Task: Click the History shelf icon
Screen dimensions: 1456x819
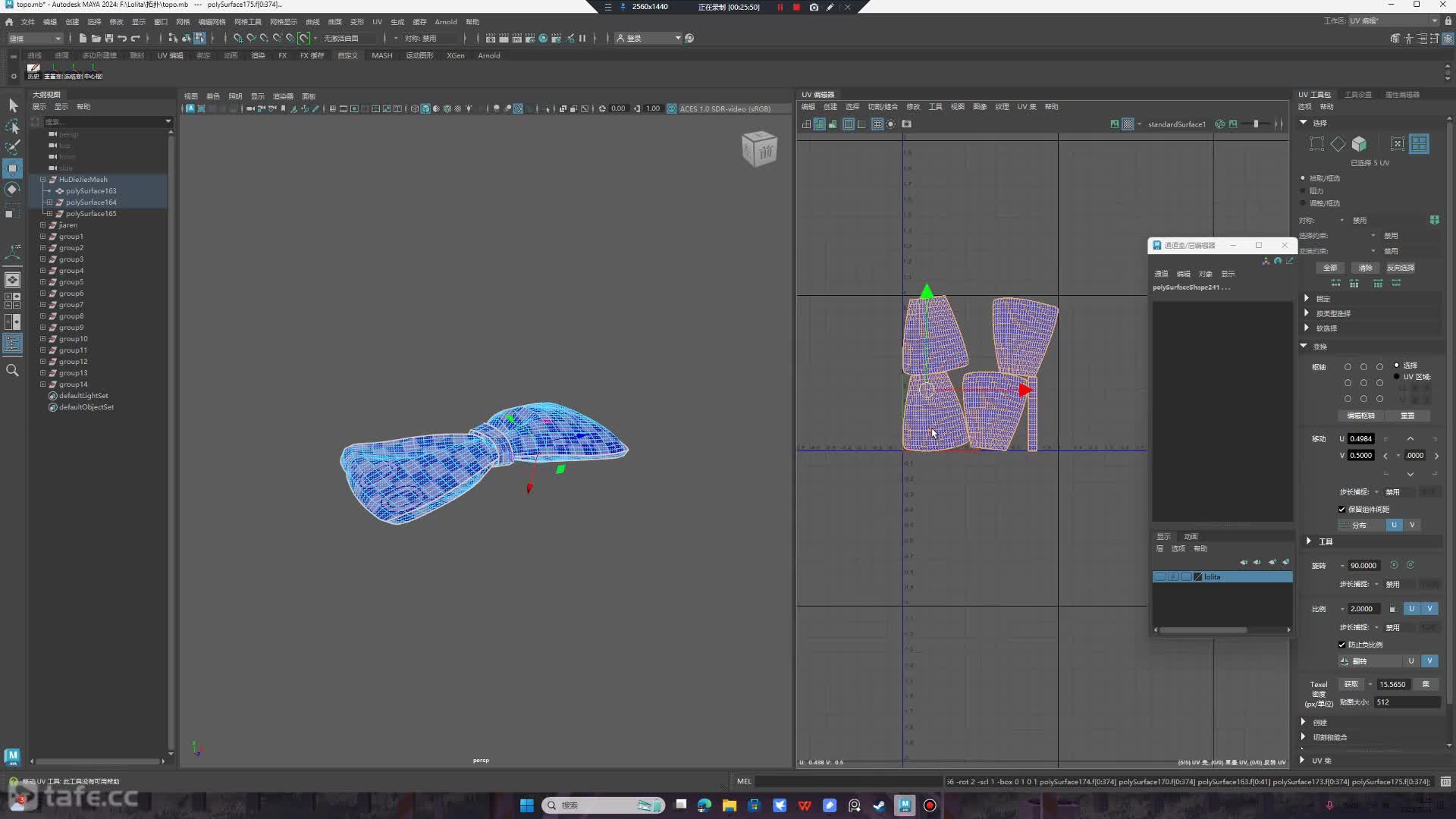Action: [x=33, y=71]
